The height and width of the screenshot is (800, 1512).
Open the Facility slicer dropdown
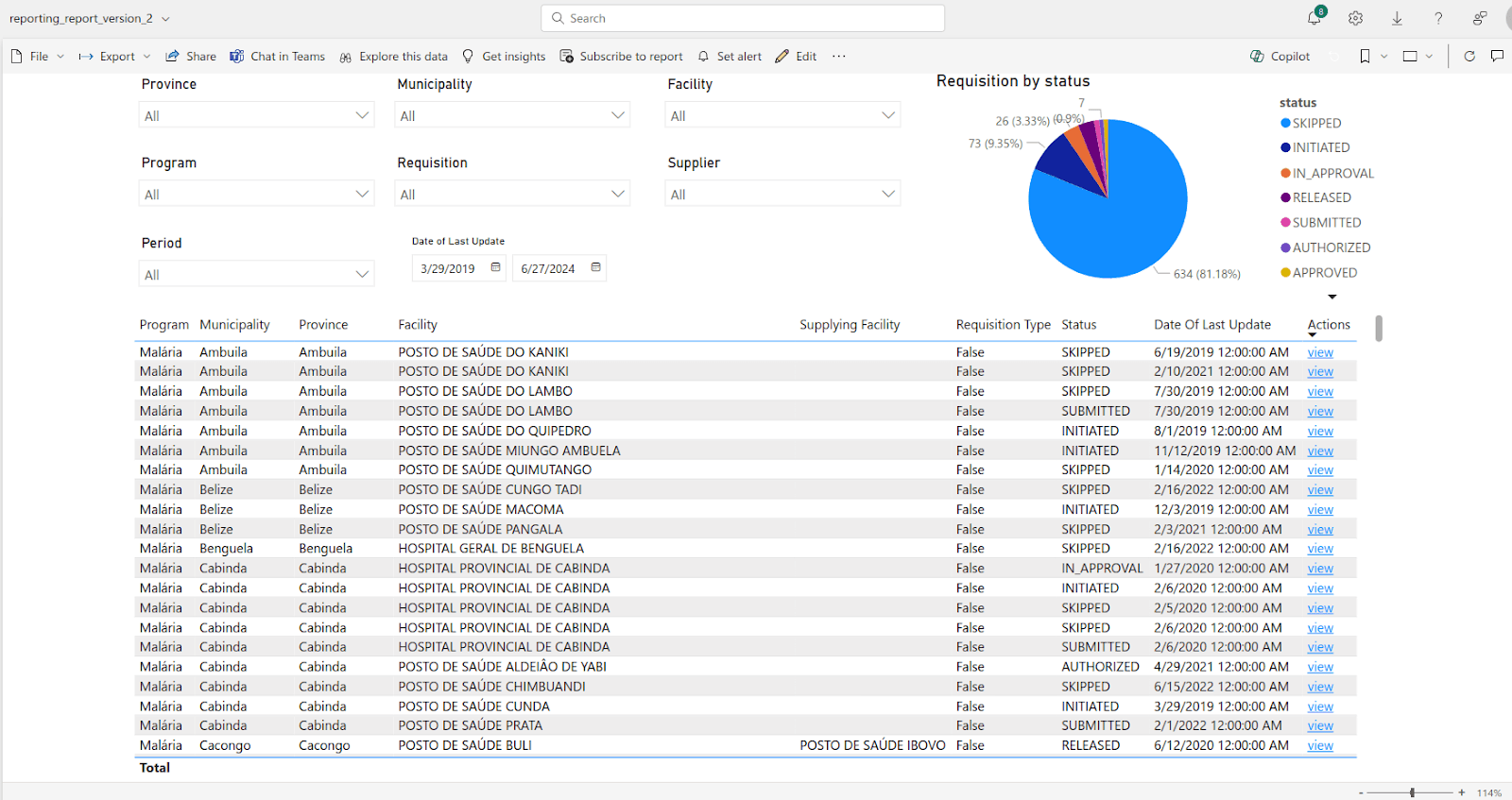782,115
